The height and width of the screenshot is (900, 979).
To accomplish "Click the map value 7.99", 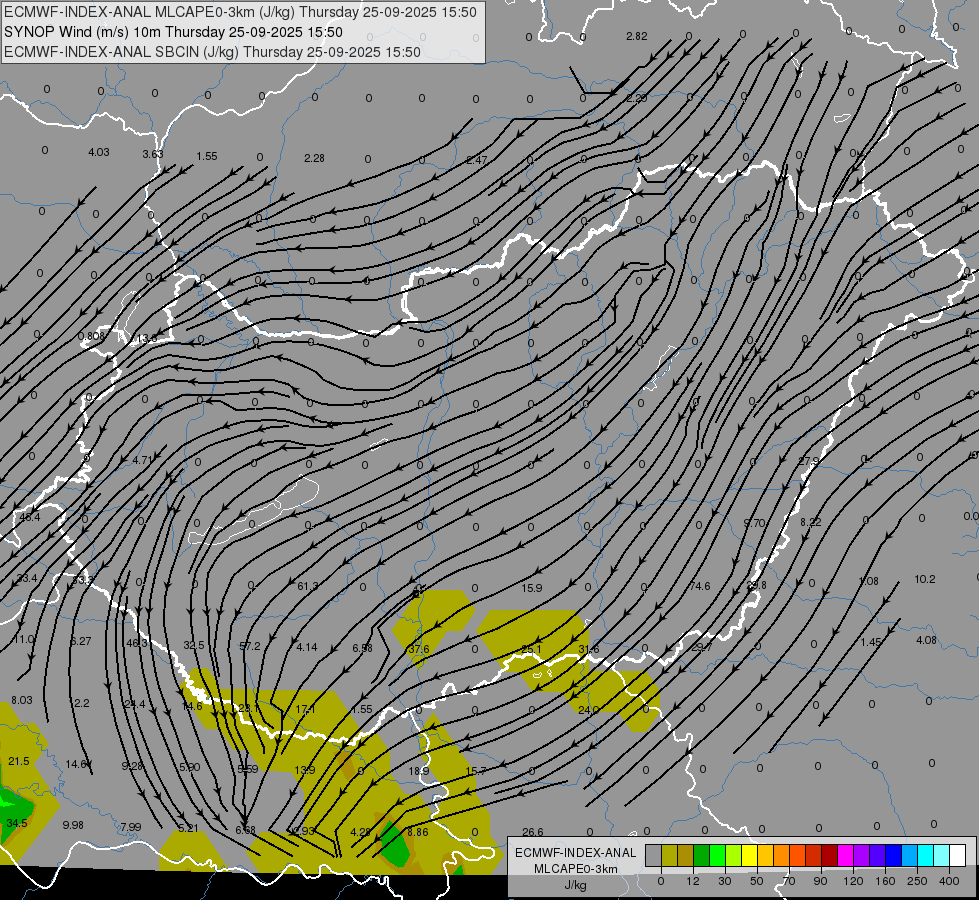I will click(x=130, y=827).
